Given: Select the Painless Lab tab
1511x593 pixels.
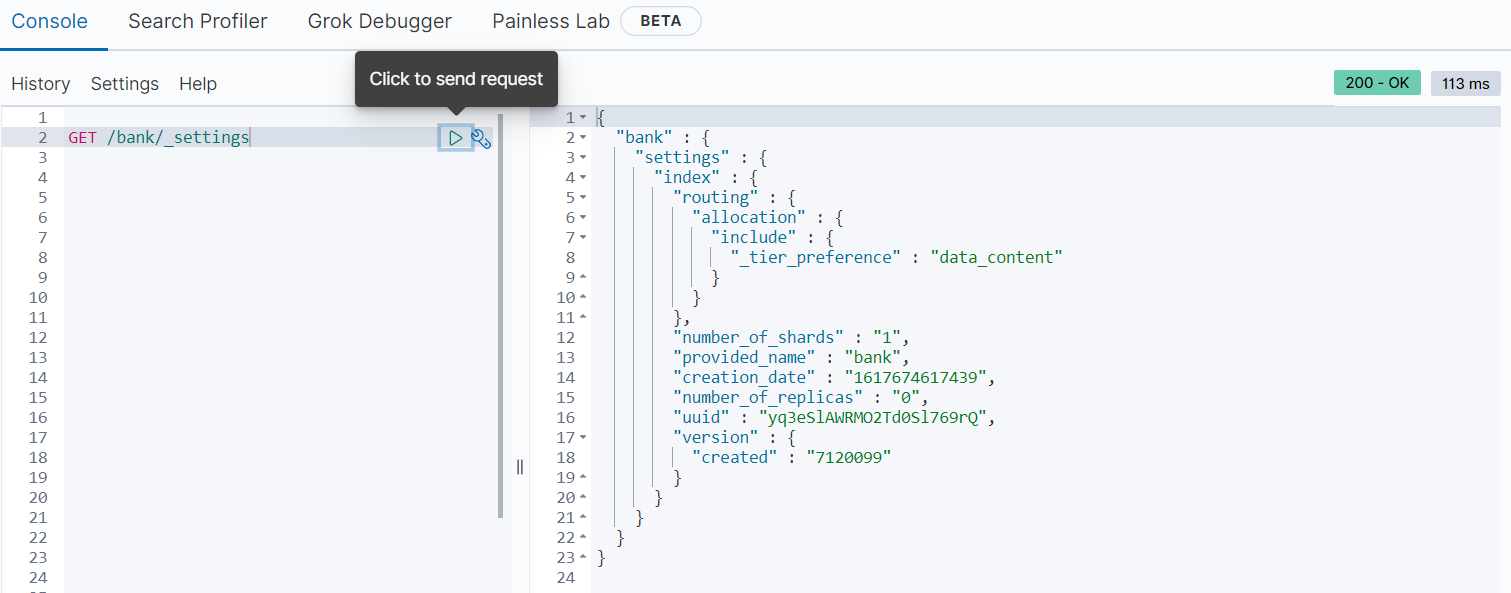Looking at the screenshot, I should coord(551,21).
